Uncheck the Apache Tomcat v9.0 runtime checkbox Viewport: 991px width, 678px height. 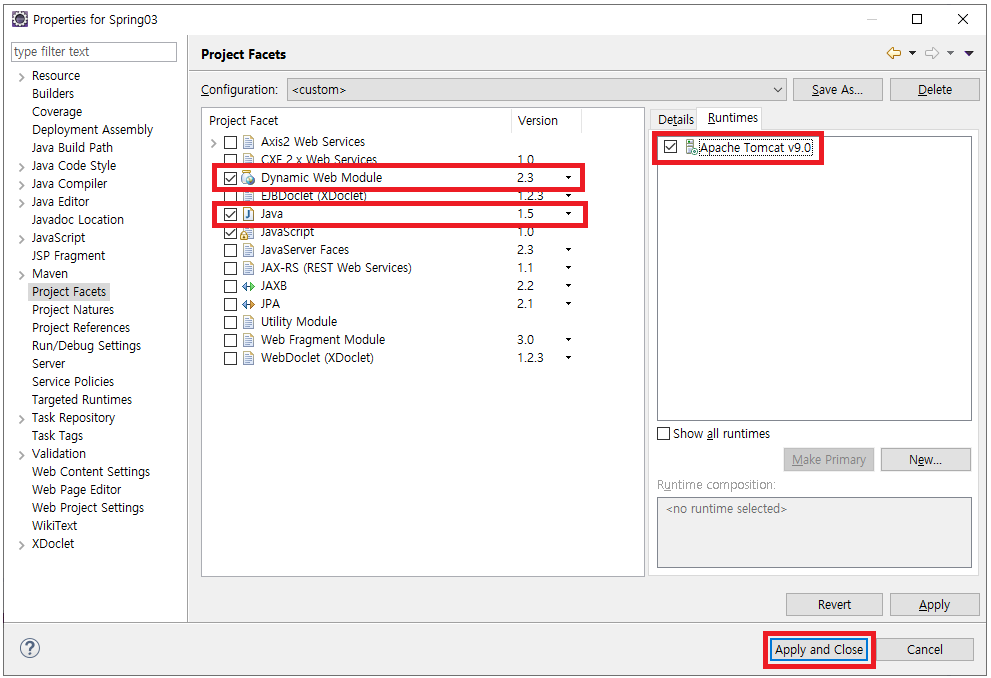click(x=671, y=147)
